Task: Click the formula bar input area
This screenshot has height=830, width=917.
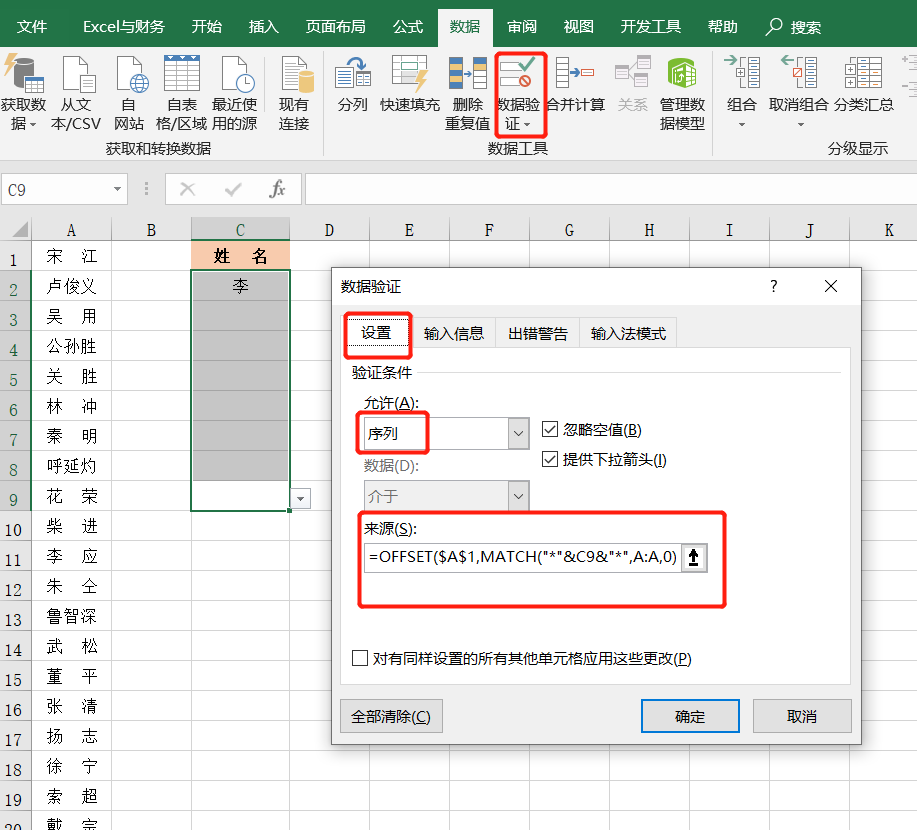Action: tap(611, 189)
